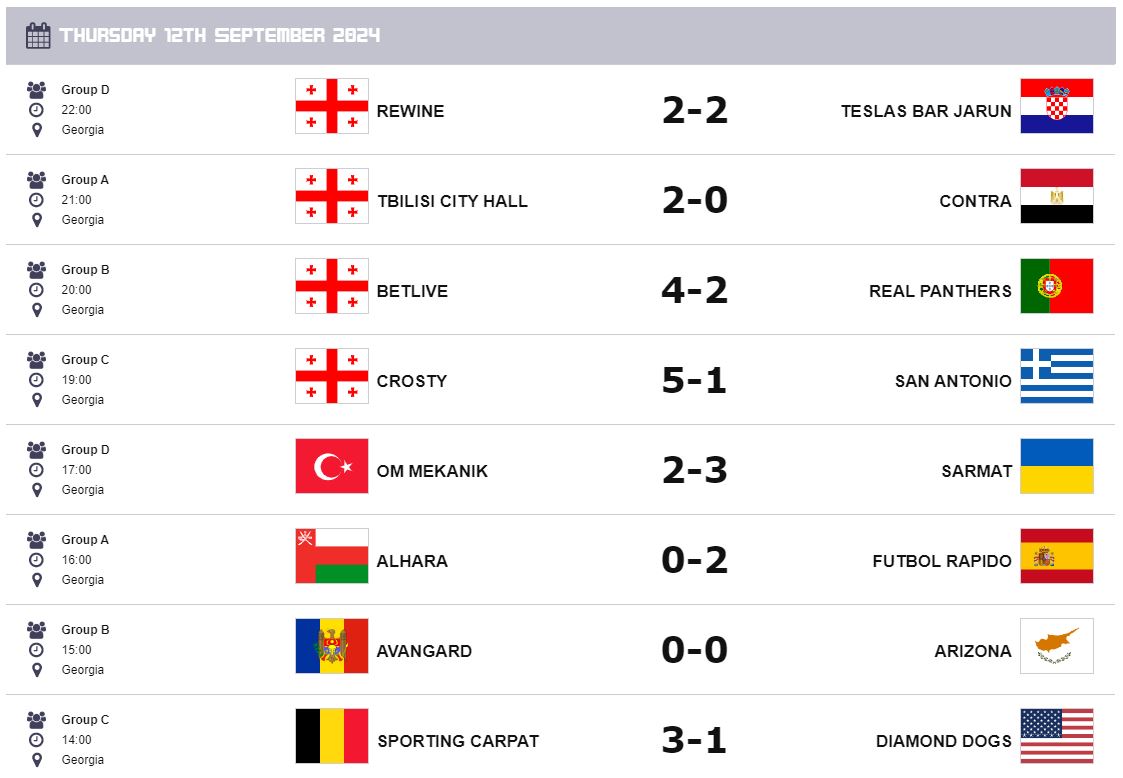Click the Turkey flag beside OM MEKANIK
This screenshot has height=778, width=1123.
coord(331,466)
